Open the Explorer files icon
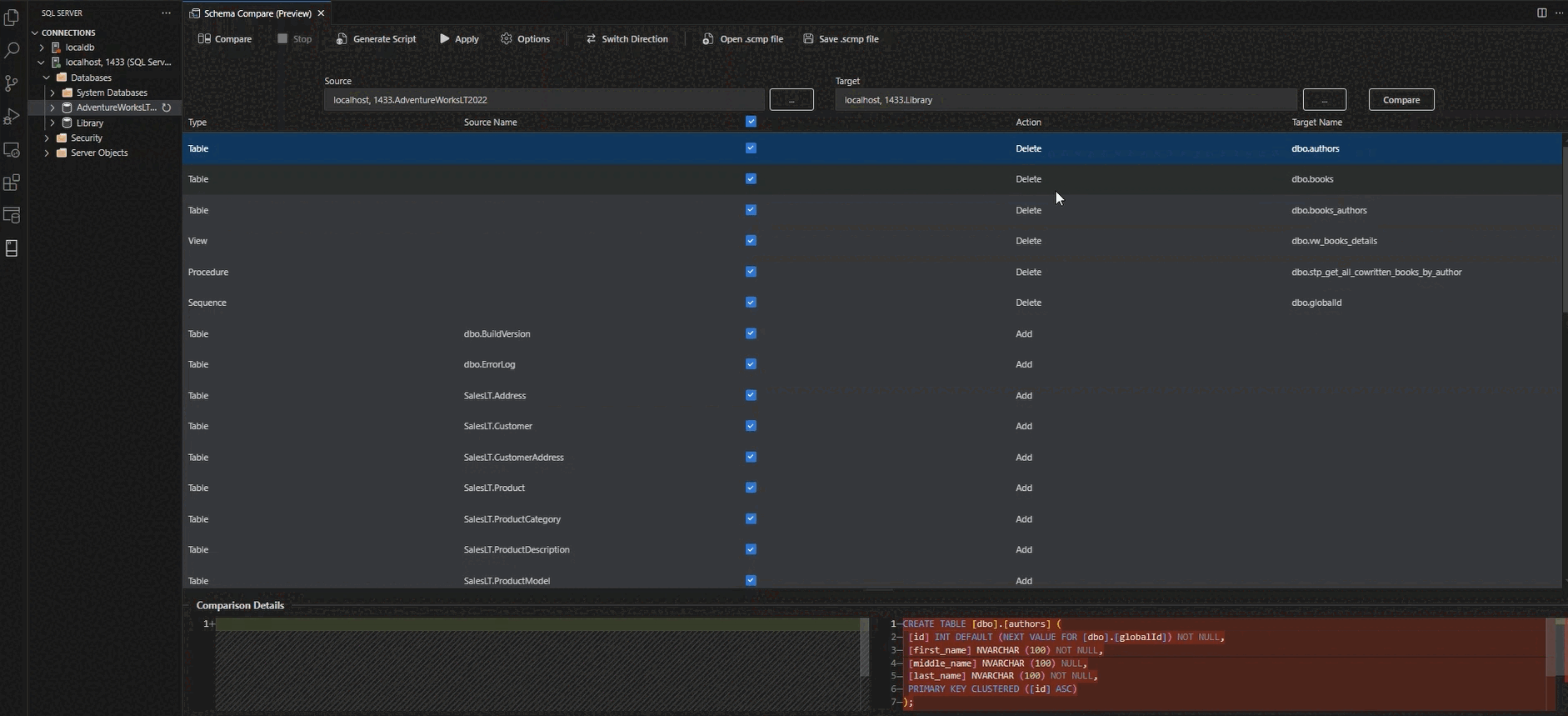1568x716 pixels. tap(12, 18)
